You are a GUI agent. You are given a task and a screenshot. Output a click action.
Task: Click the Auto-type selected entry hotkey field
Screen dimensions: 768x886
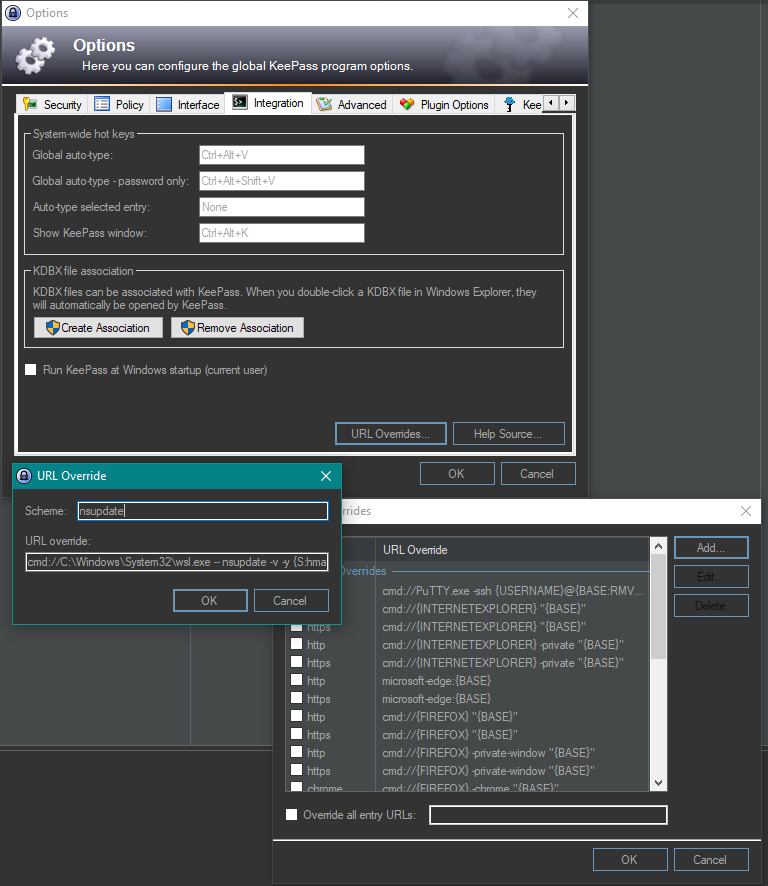282,207
